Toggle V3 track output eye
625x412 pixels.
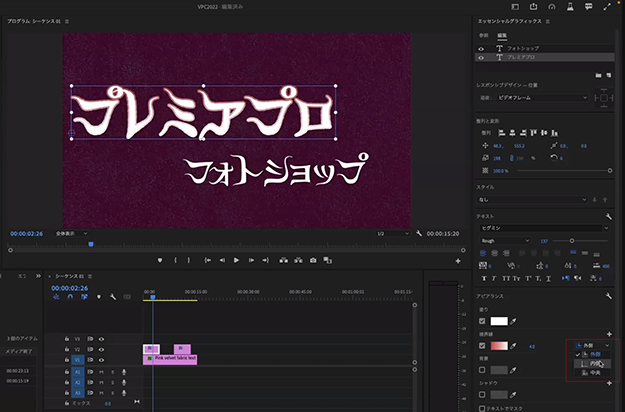[x=102, y=339]
